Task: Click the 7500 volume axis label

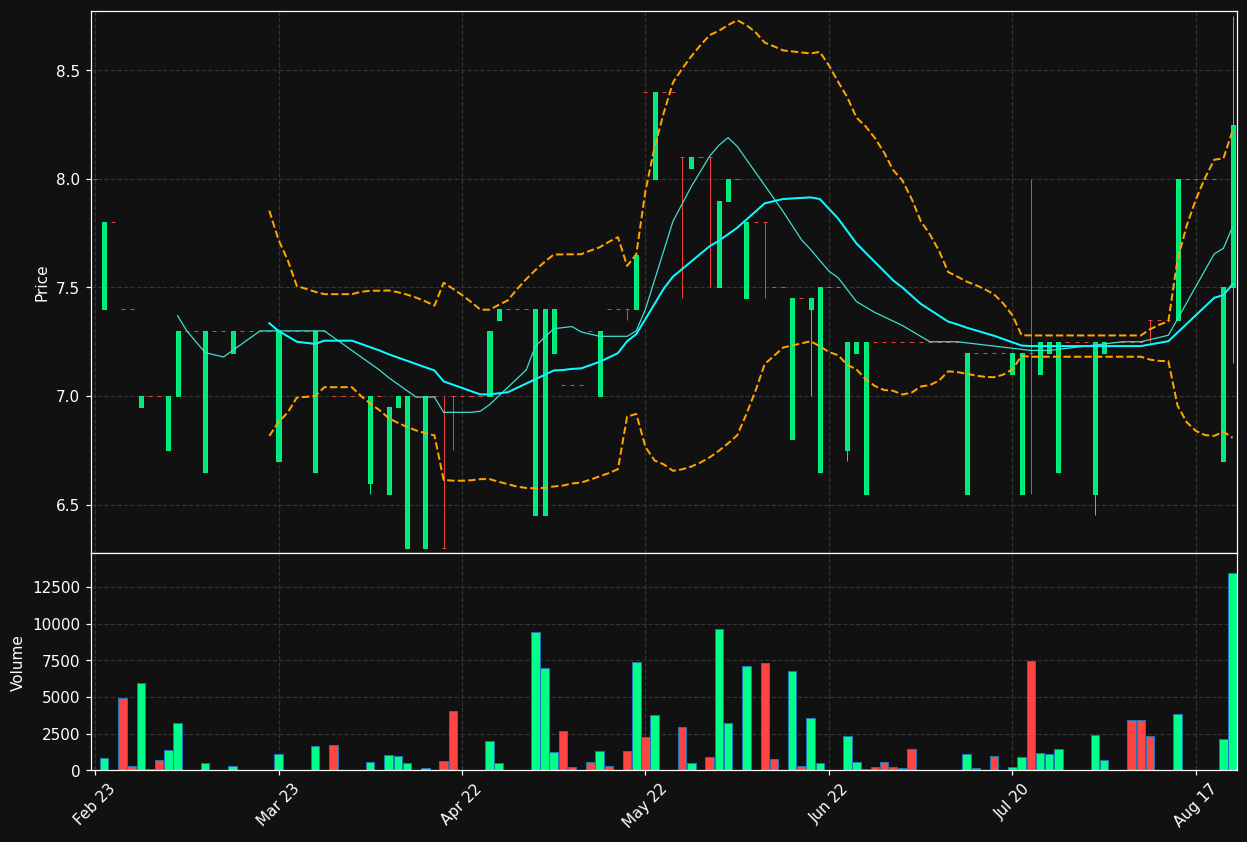Action: point(62,661)
